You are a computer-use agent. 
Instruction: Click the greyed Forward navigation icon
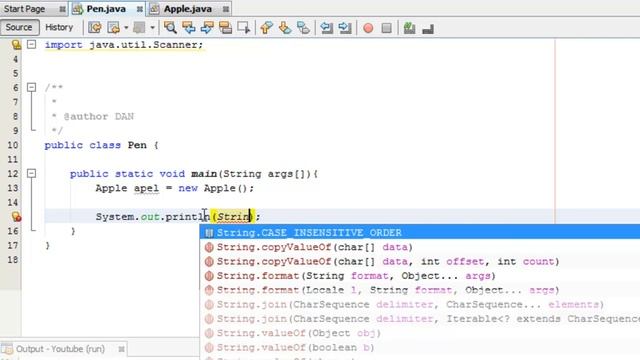[139, 28]
